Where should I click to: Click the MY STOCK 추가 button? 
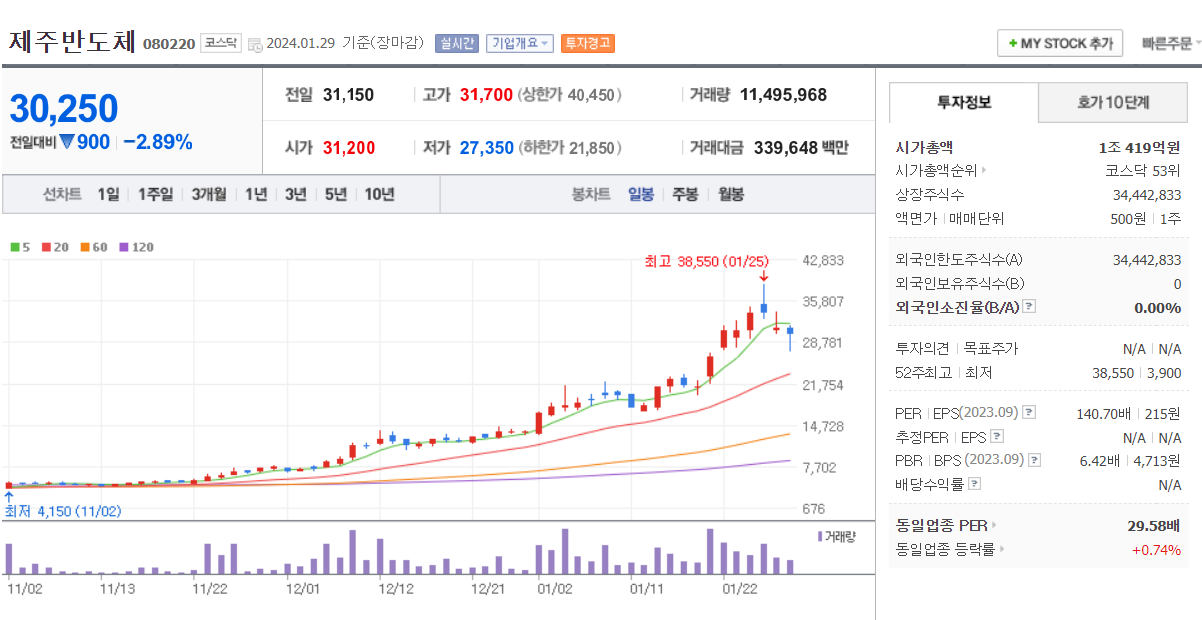click(x=1060, y=43)
